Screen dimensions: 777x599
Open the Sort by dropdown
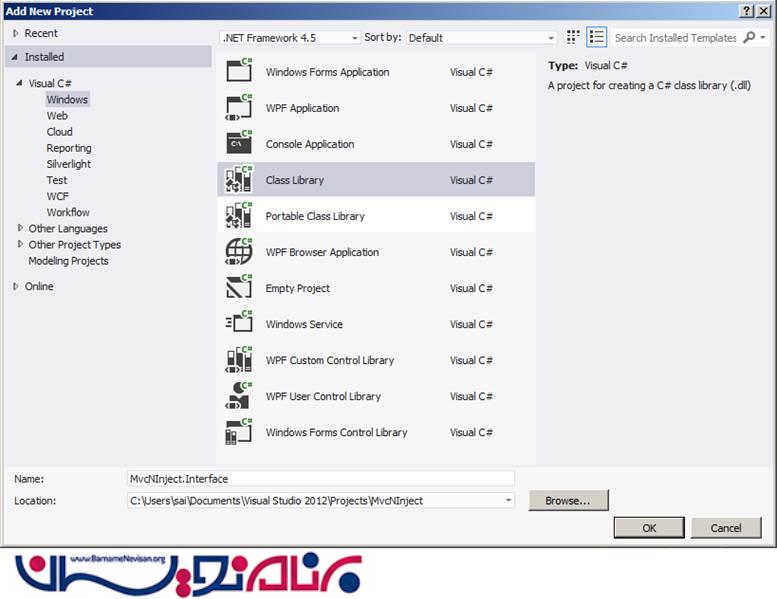point(480,38)
